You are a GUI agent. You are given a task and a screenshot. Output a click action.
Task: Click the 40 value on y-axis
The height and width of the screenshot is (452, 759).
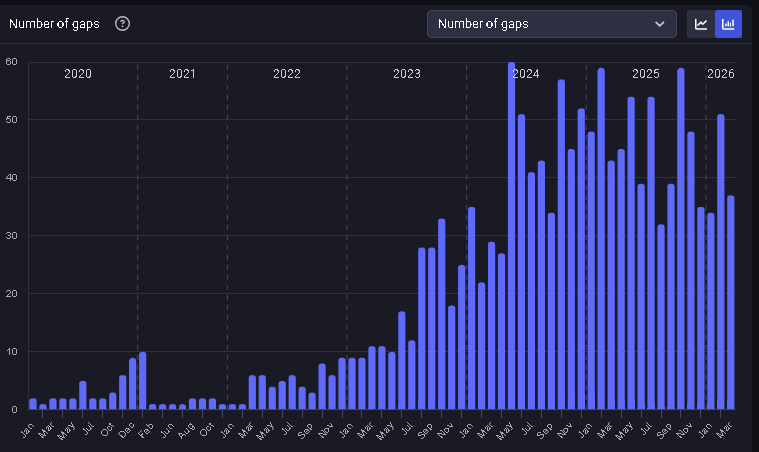tap(11, 178)
